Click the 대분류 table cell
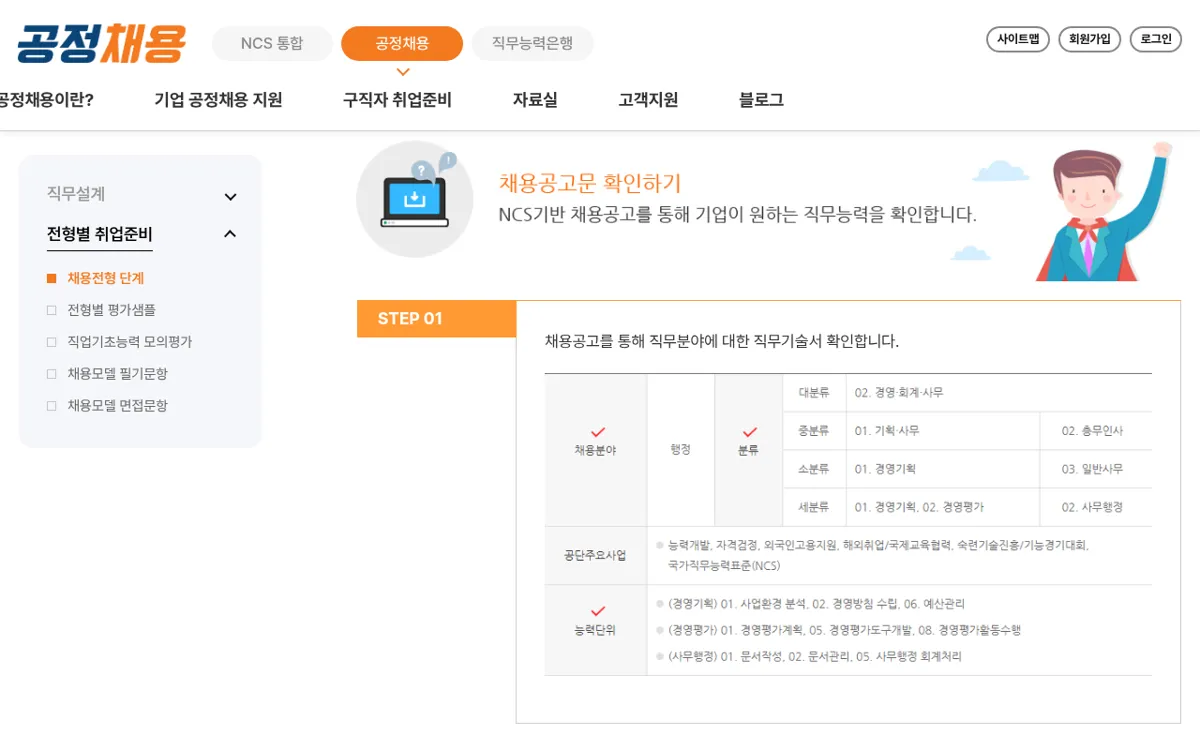1200x750 pixels. point(814,393)
